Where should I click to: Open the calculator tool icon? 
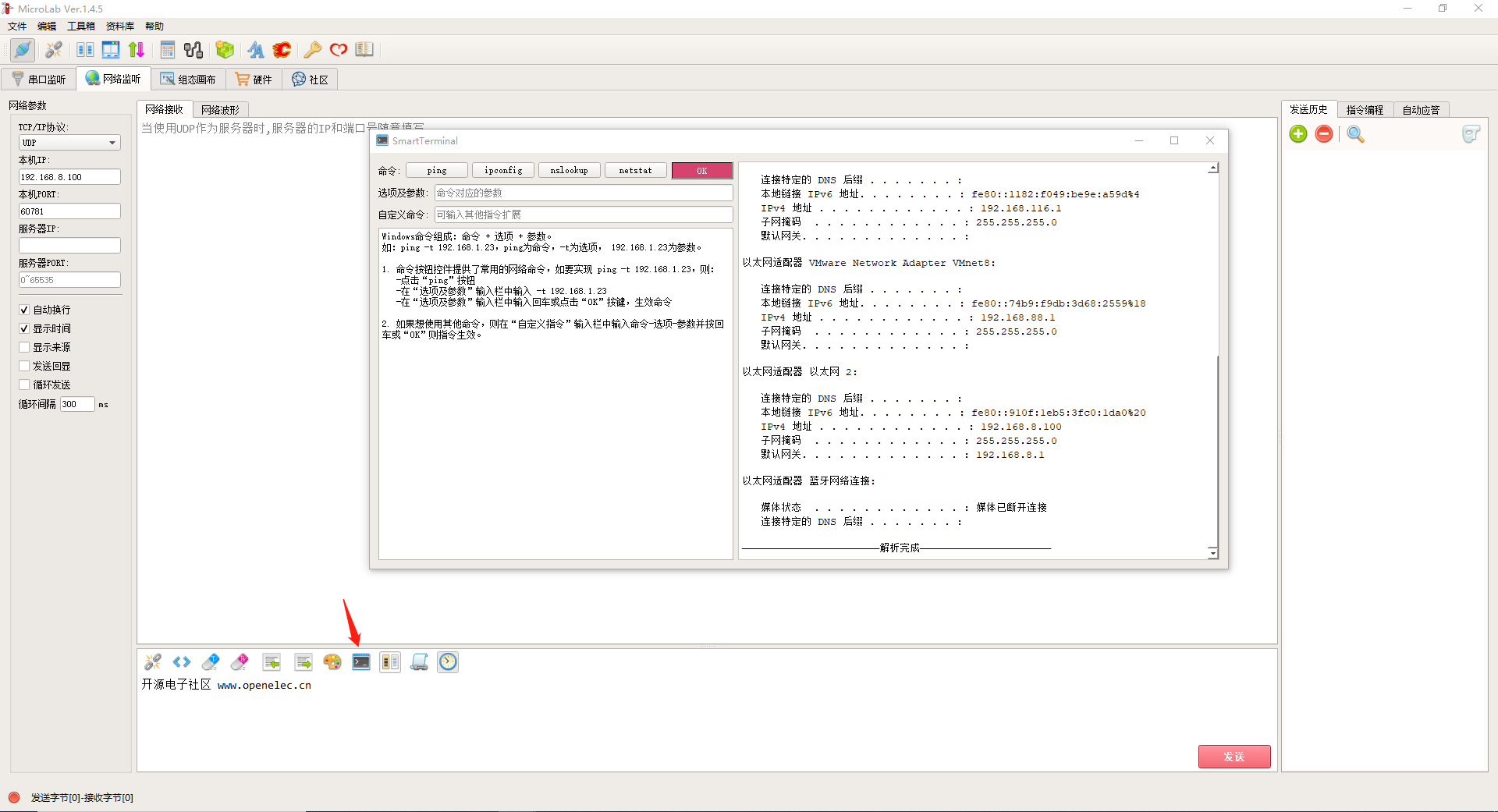click(167, 50)
